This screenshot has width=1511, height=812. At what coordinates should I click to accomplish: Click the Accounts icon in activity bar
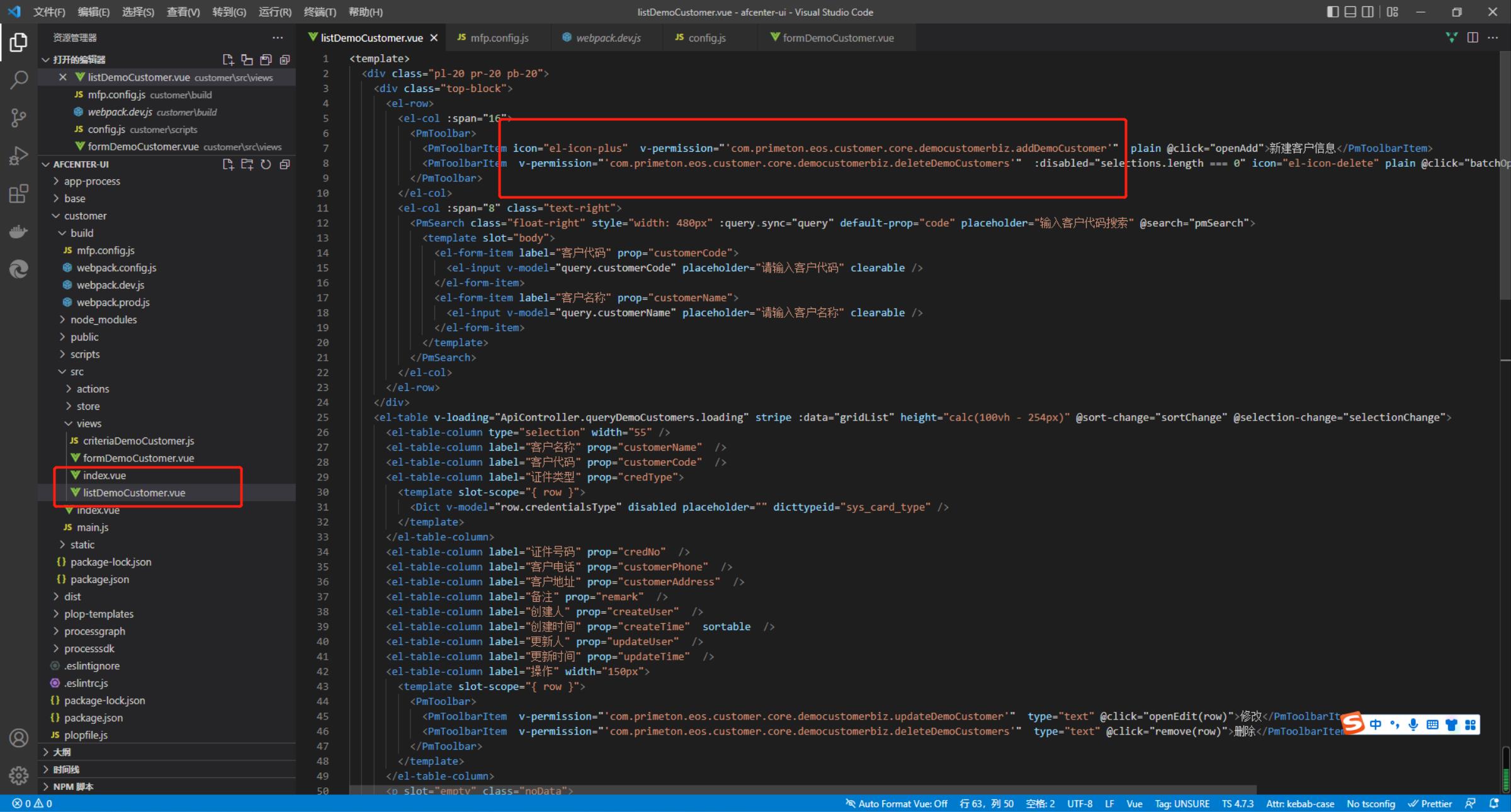pos(19,738)
